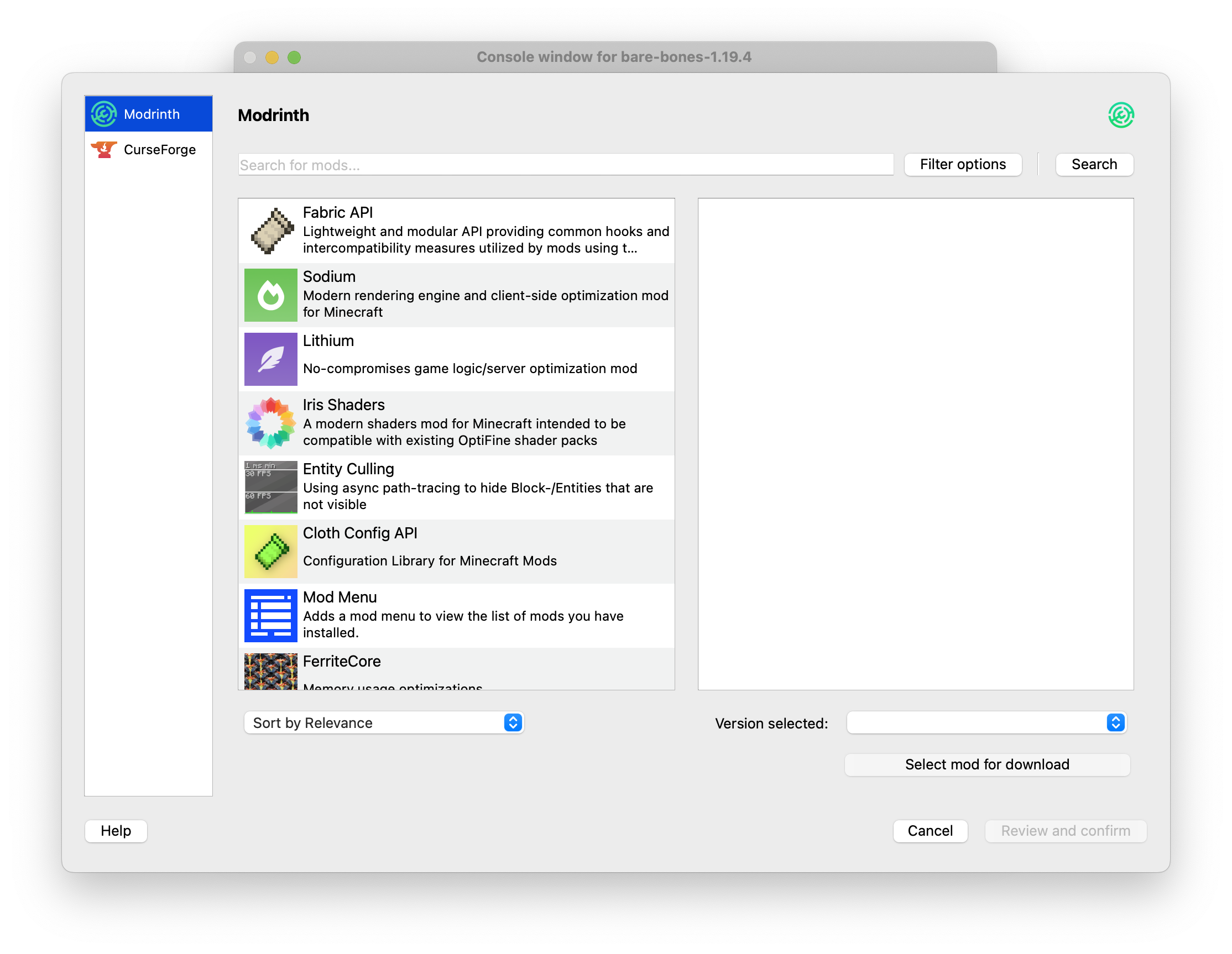Click 'Configuration Library for Minecraft Mods' description
The width and height of the screenshot is (1232, 954).
tap(430, 561)
